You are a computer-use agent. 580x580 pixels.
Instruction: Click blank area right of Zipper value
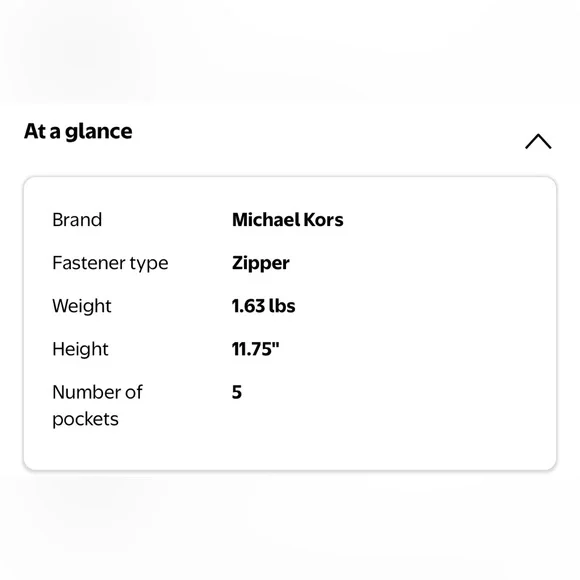[x=407, y=264]
